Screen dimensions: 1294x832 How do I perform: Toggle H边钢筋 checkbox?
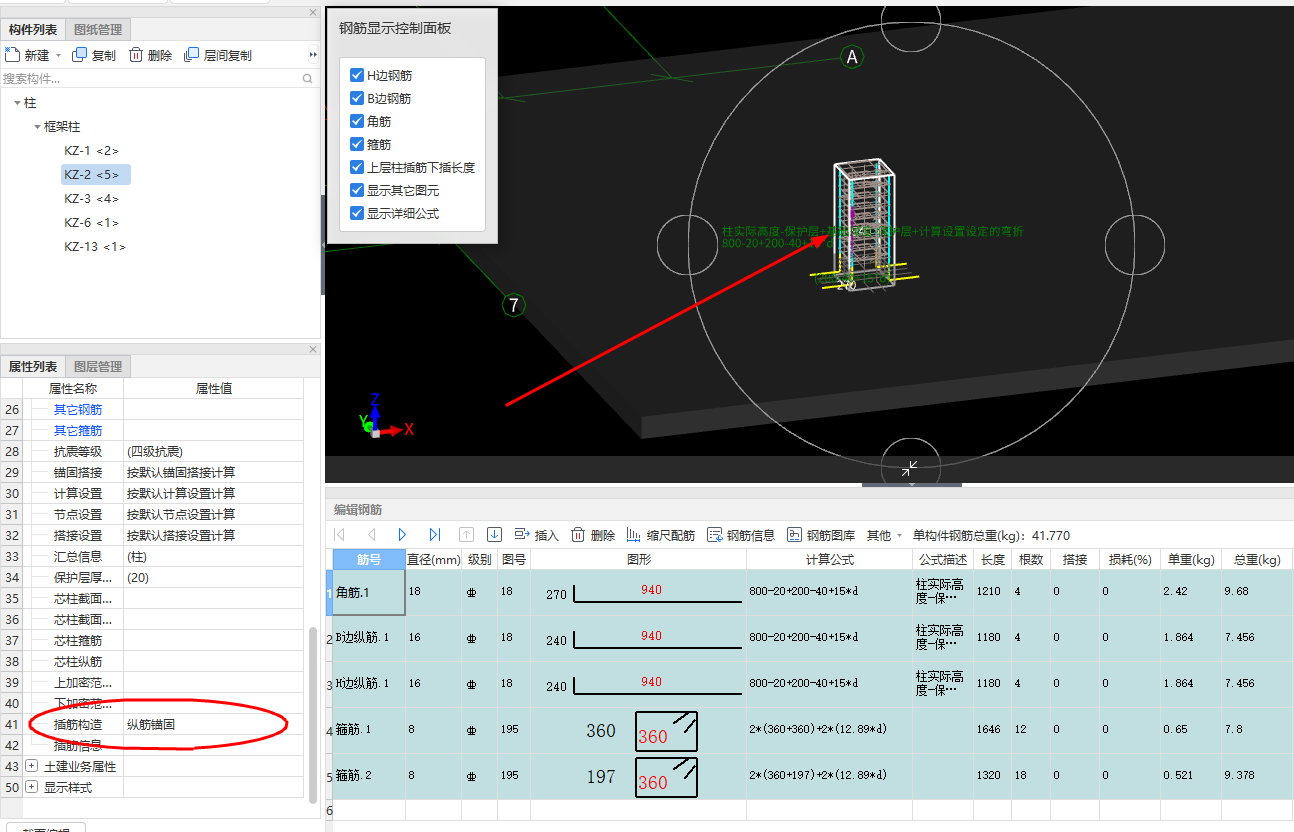(x=357, y=75)
